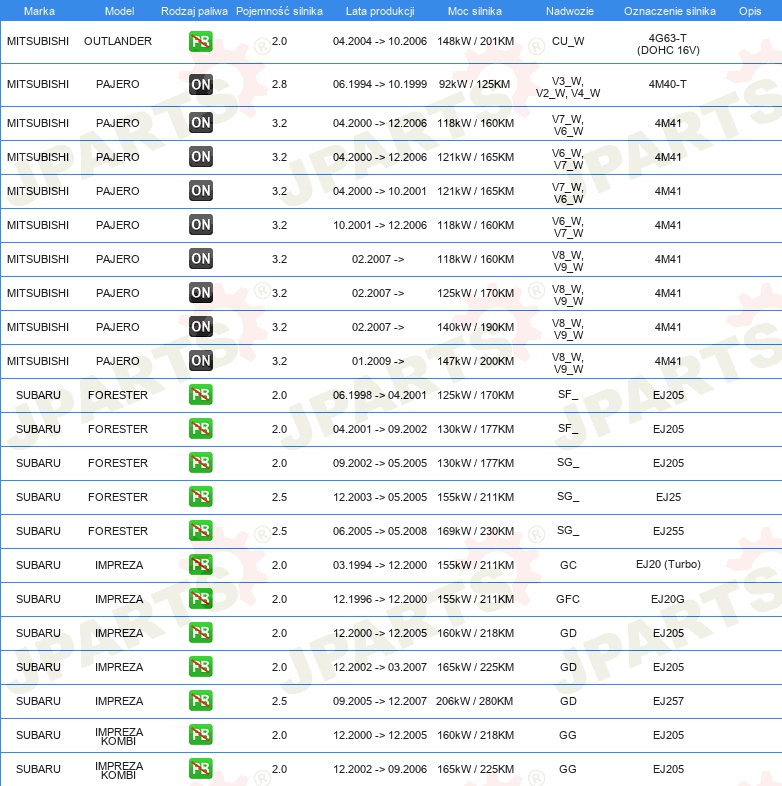Screen dimensions: 782x786
Task: Select date range 06.2005 -> 05.2008
Action: point(380,531)
